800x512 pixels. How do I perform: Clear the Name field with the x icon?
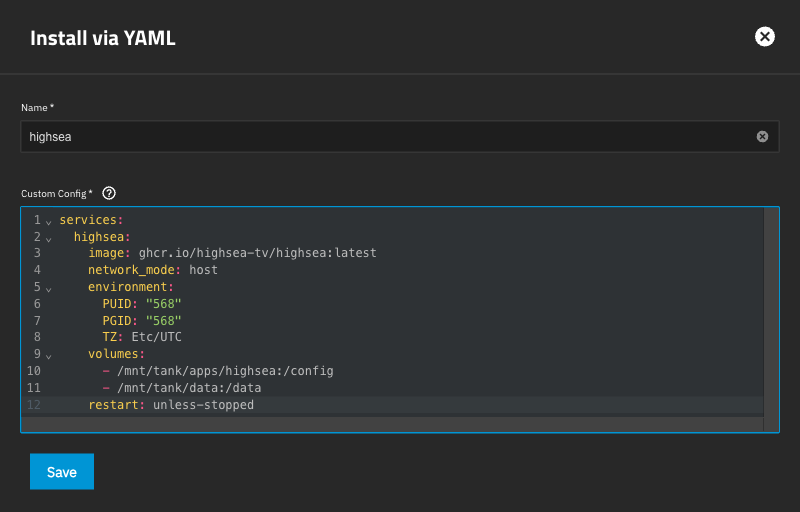click(x=762, y=137)
